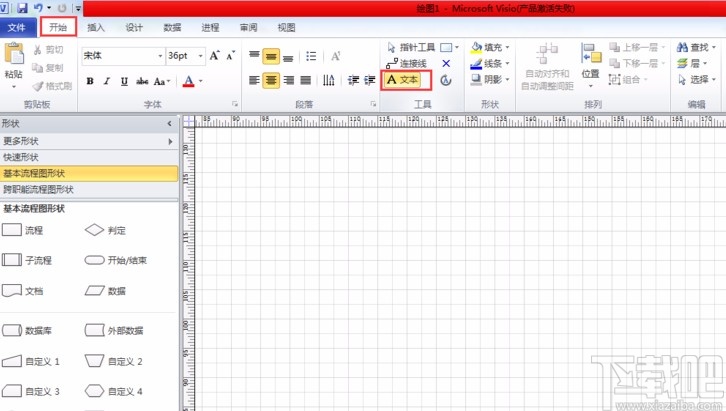
Task: Select the Database shape
Action: 27,330
